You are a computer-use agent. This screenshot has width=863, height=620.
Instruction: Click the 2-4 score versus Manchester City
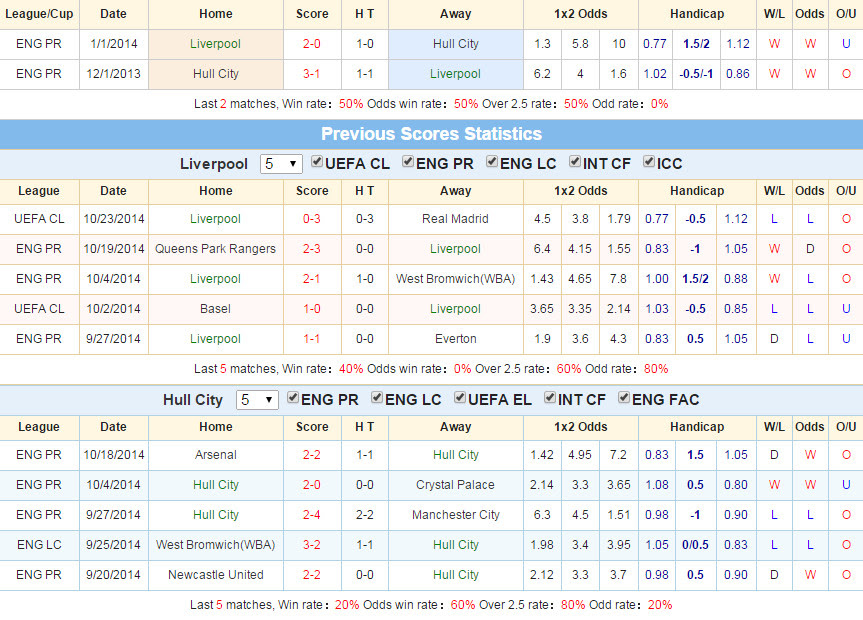312,515
